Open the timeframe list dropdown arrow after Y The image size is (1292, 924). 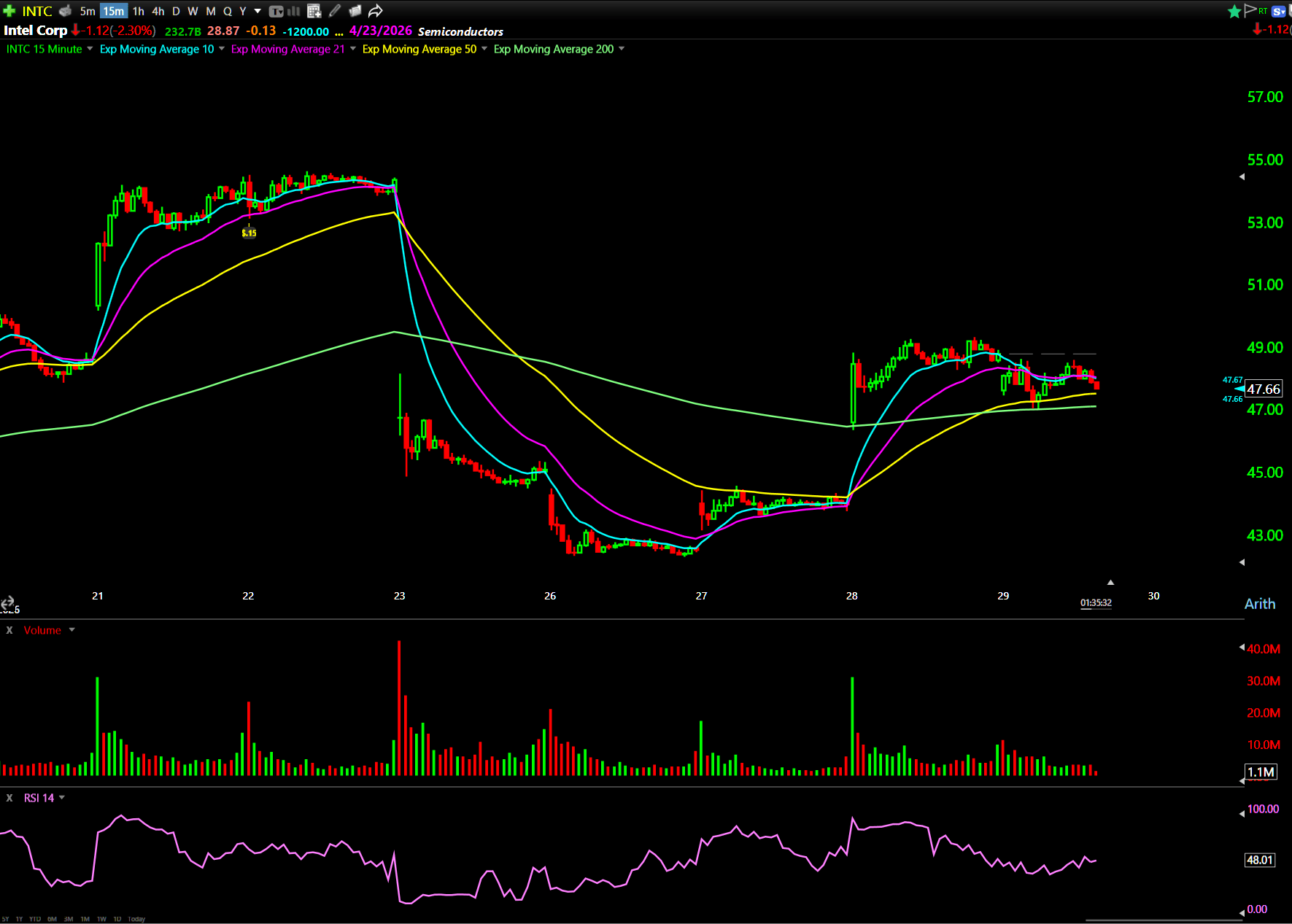tap(258, 11)
